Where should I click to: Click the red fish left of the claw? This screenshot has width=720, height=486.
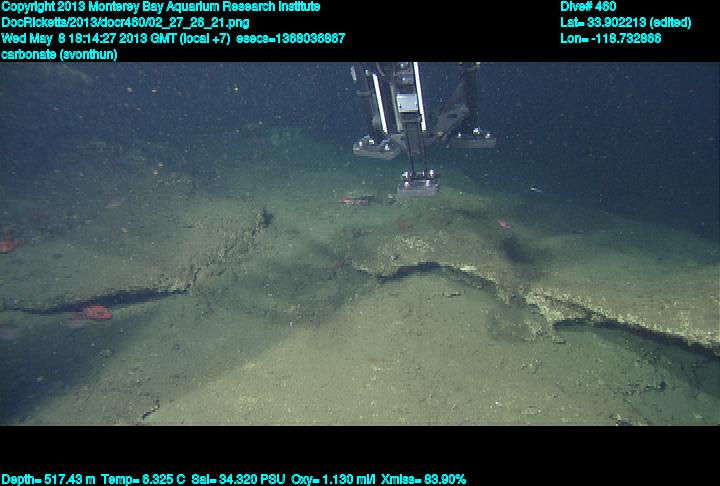click(x=353, y=200)
